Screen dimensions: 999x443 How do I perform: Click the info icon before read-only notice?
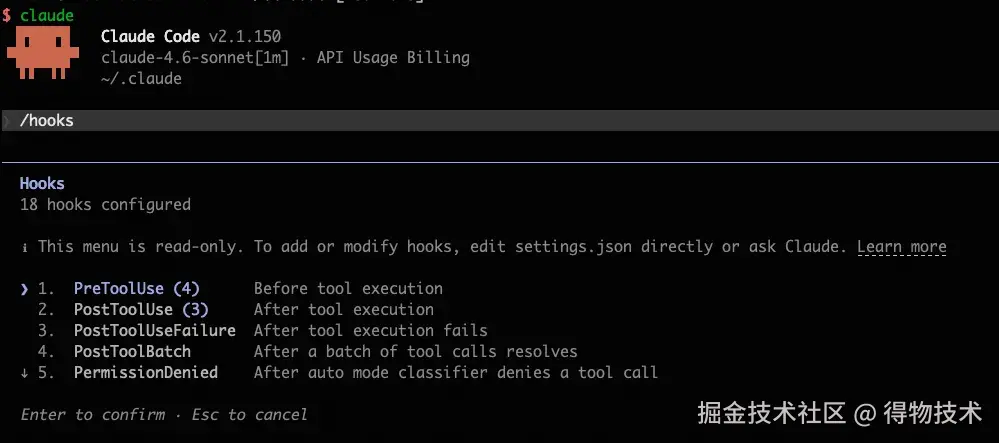coord(24,247)
